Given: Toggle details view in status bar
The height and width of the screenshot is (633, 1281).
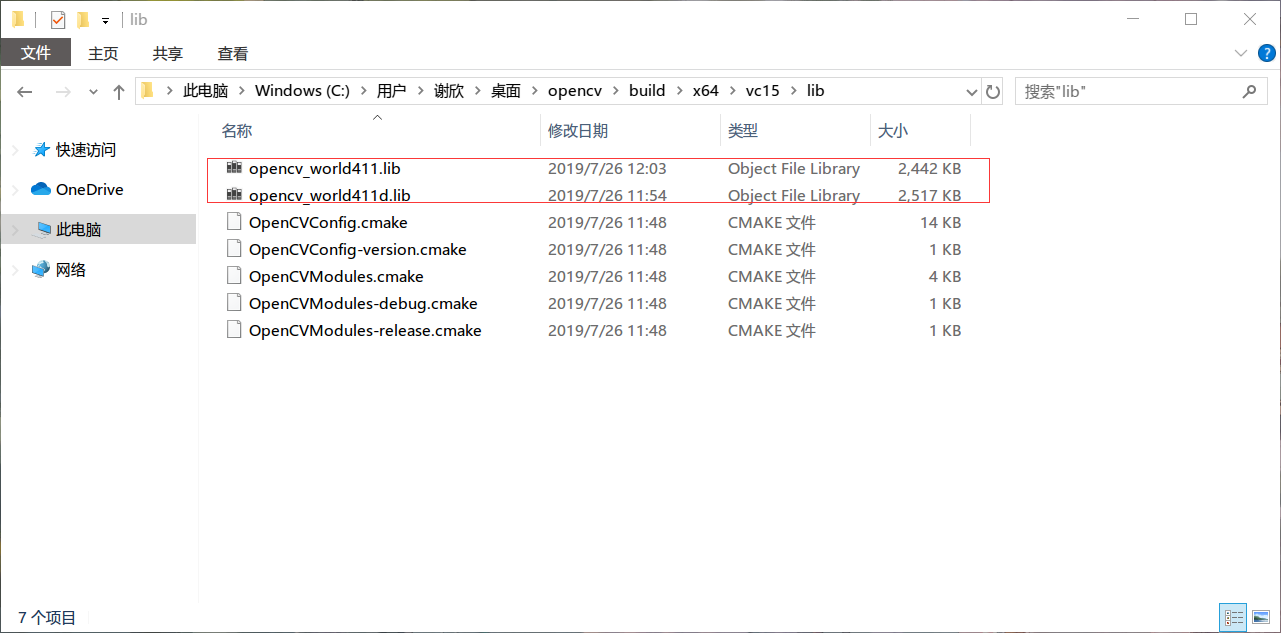Looking at the screenshot, I should click(1233, 617).
